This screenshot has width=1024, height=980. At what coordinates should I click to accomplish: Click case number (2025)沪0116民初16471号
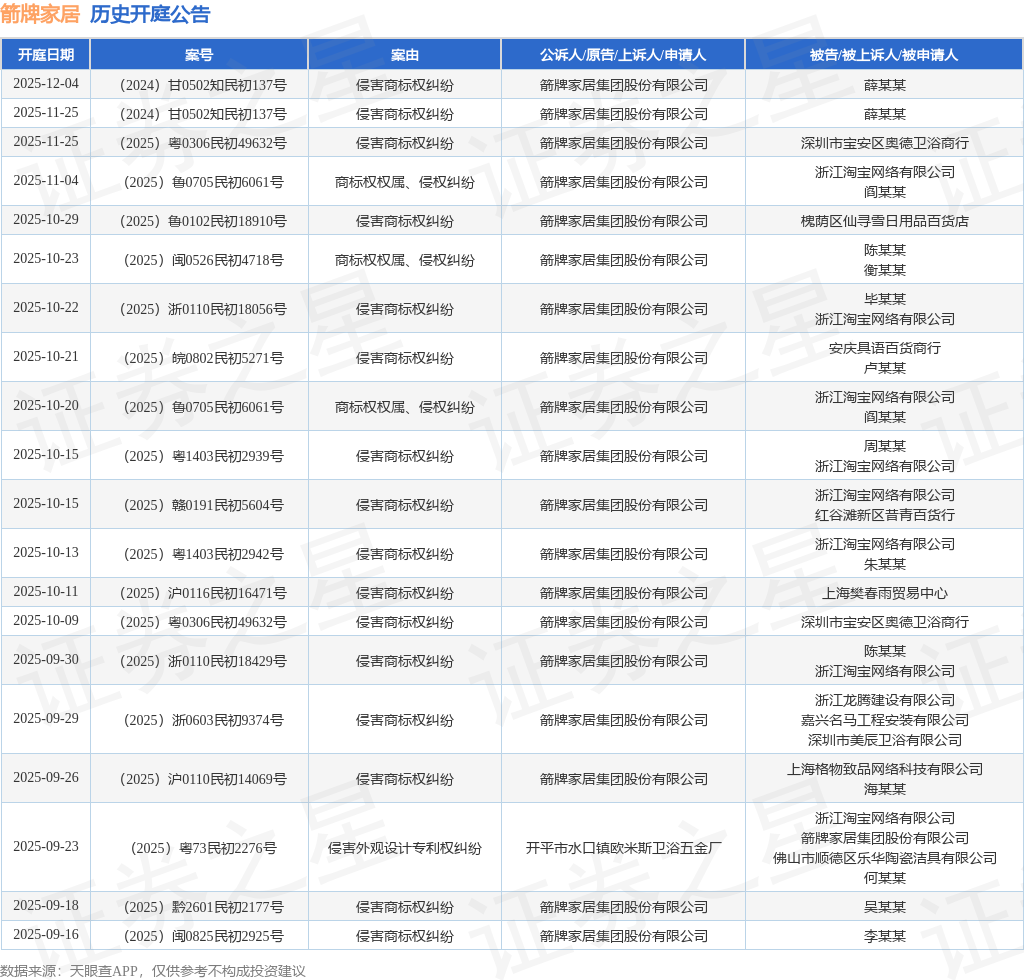tap(203, 593)
